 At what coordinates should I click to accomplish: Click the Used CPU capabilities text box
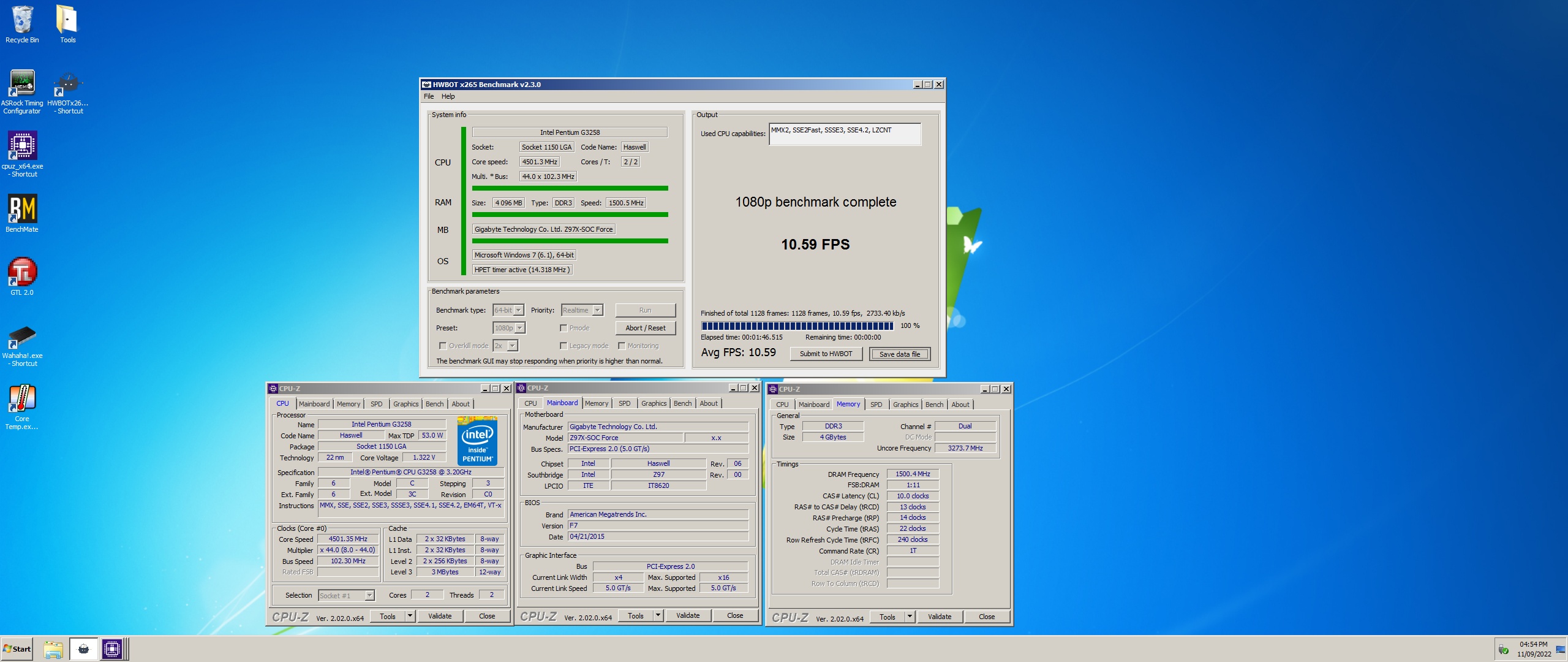tap(845, 134)
